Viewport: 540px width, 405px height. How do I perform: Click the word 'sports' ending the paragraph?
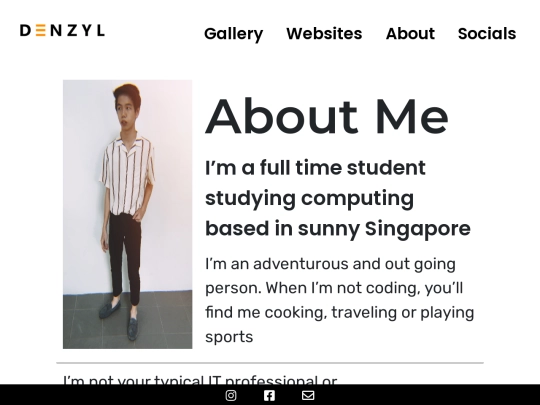(229, 337)
